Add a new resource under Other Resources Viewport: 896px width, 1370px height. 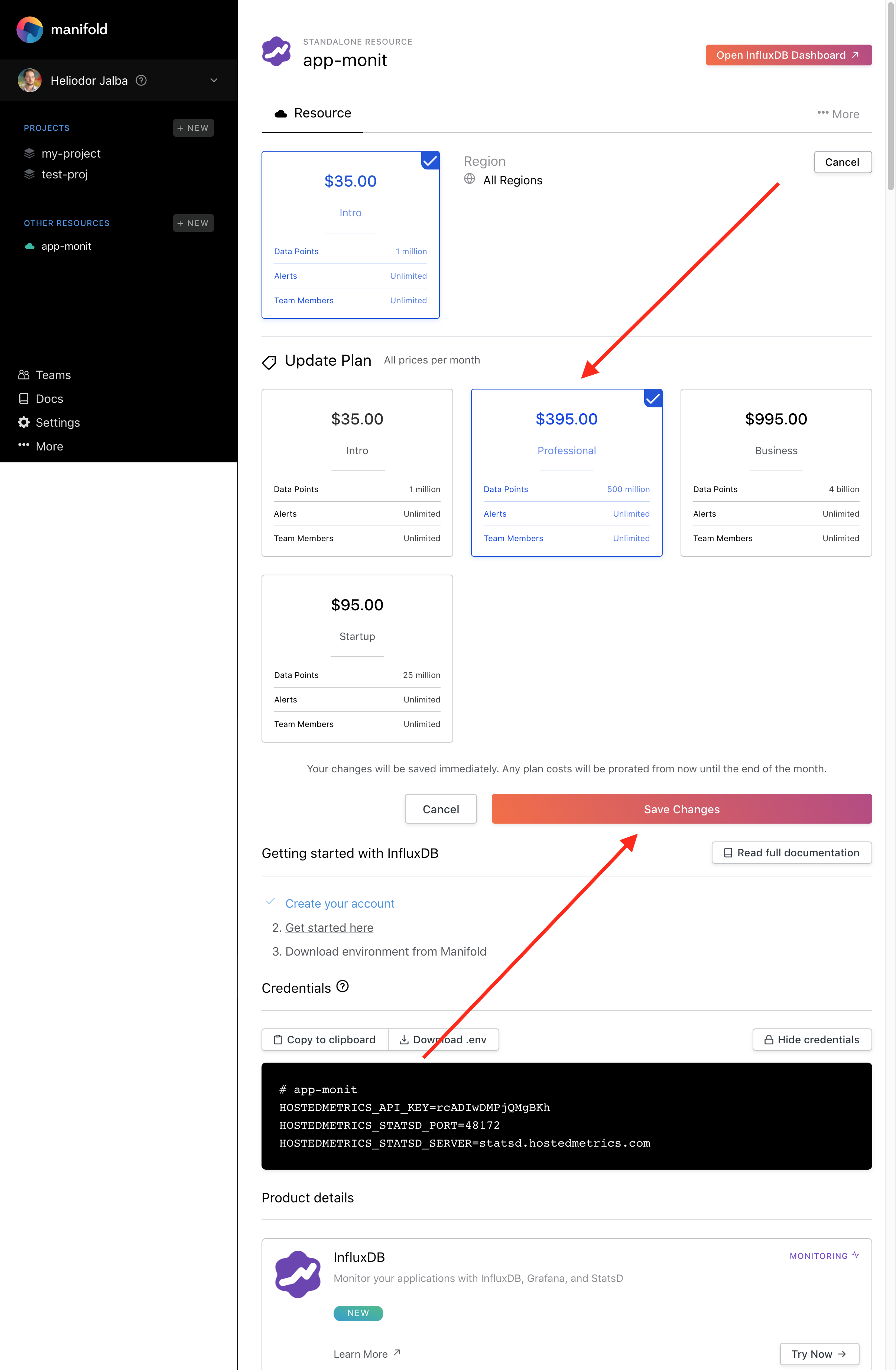[194, 223]
